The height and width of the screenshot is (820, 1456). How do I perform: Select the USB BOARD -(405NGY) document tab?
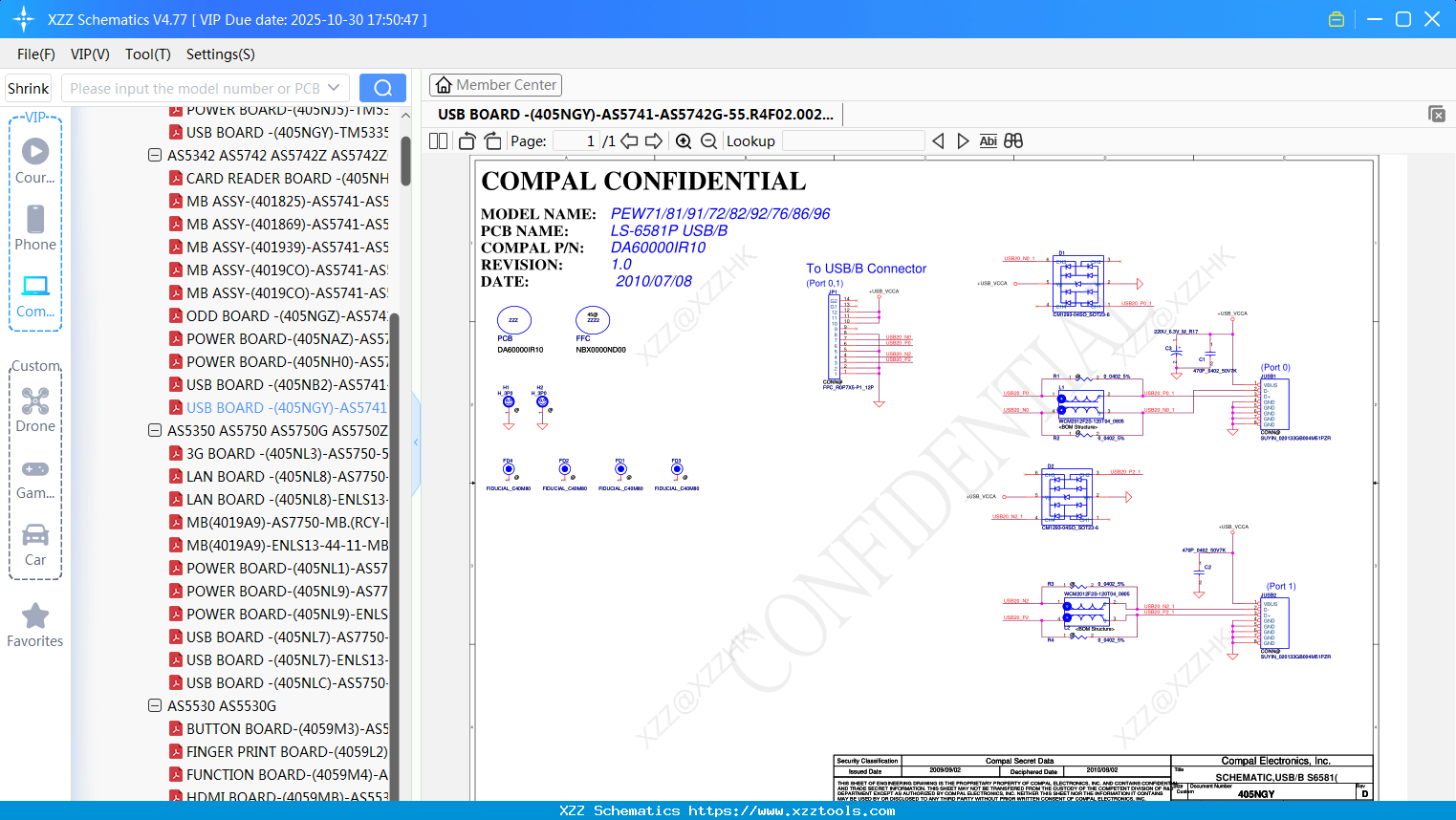click(636, 114)
